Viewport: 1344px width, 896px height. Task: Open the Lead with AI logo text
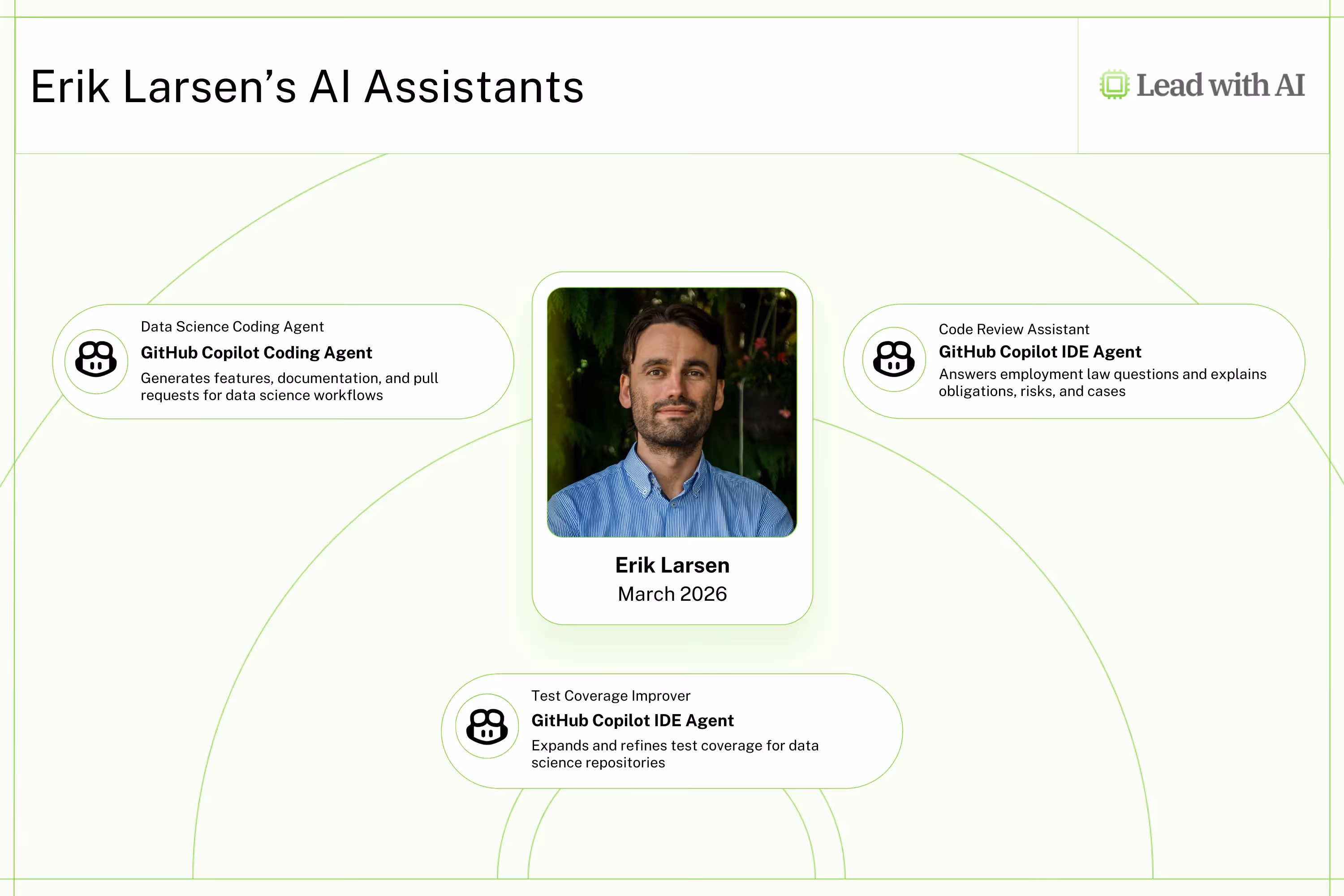coord(1220,85)
